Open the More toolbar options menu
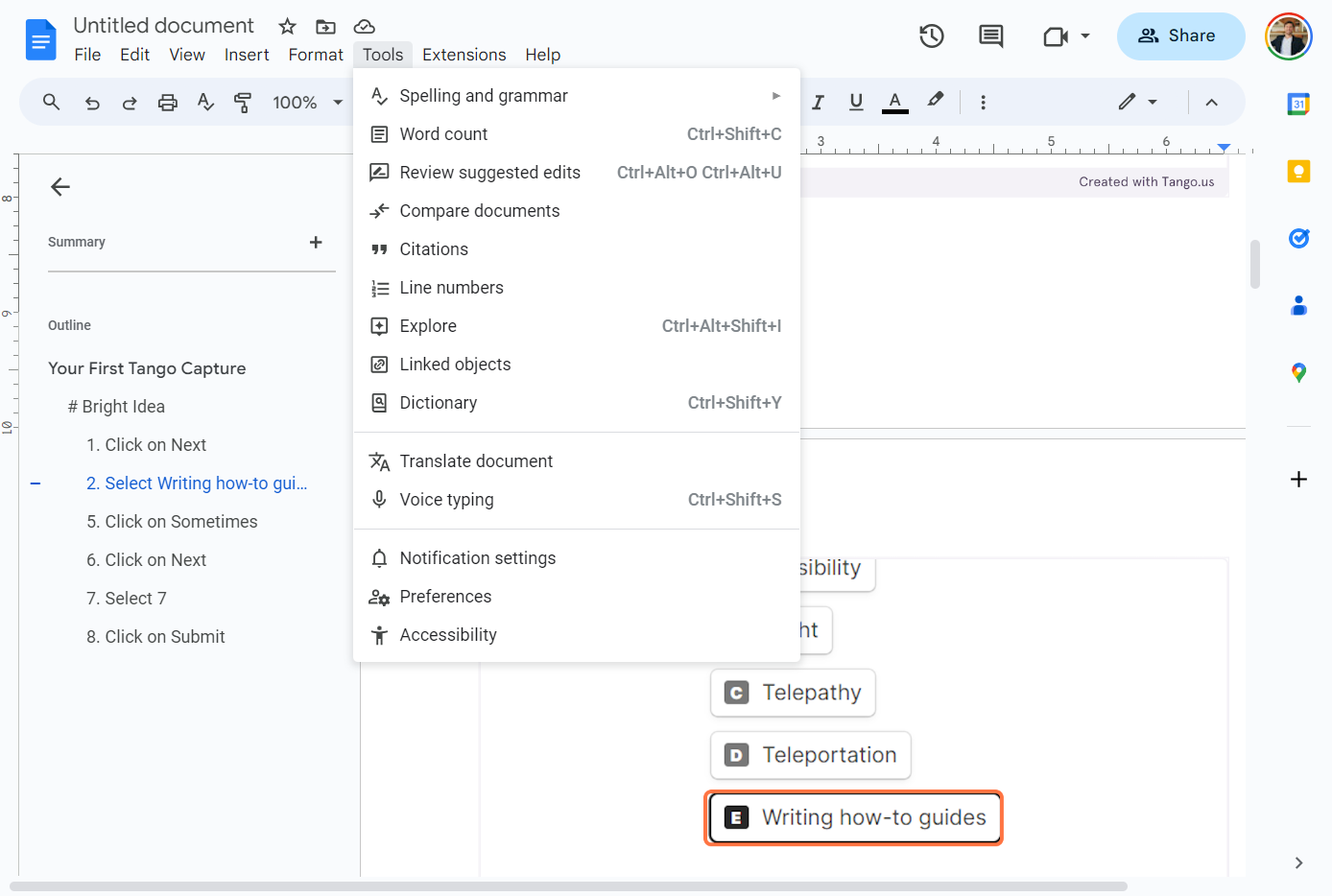 tap(983, 102)
